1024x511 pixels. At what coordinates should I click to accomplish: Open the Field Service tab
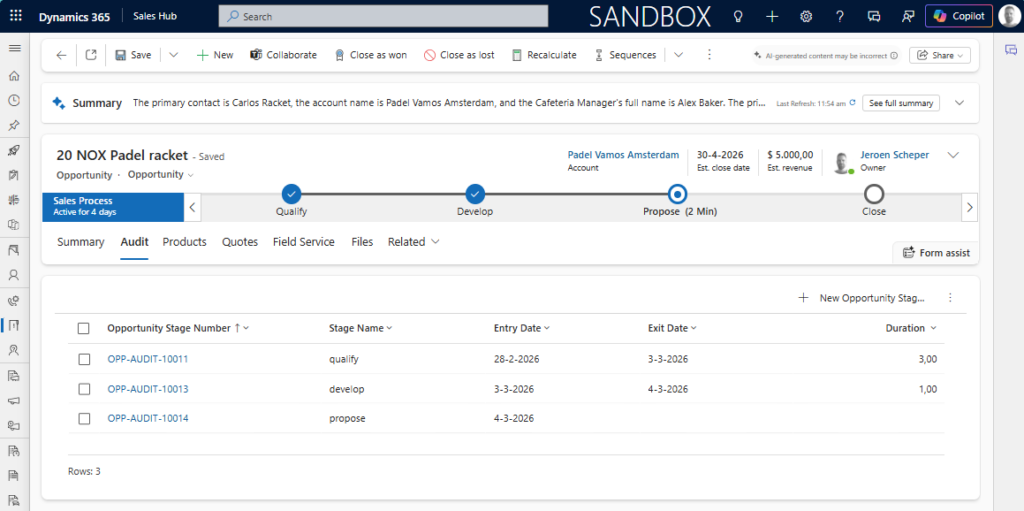303,242
